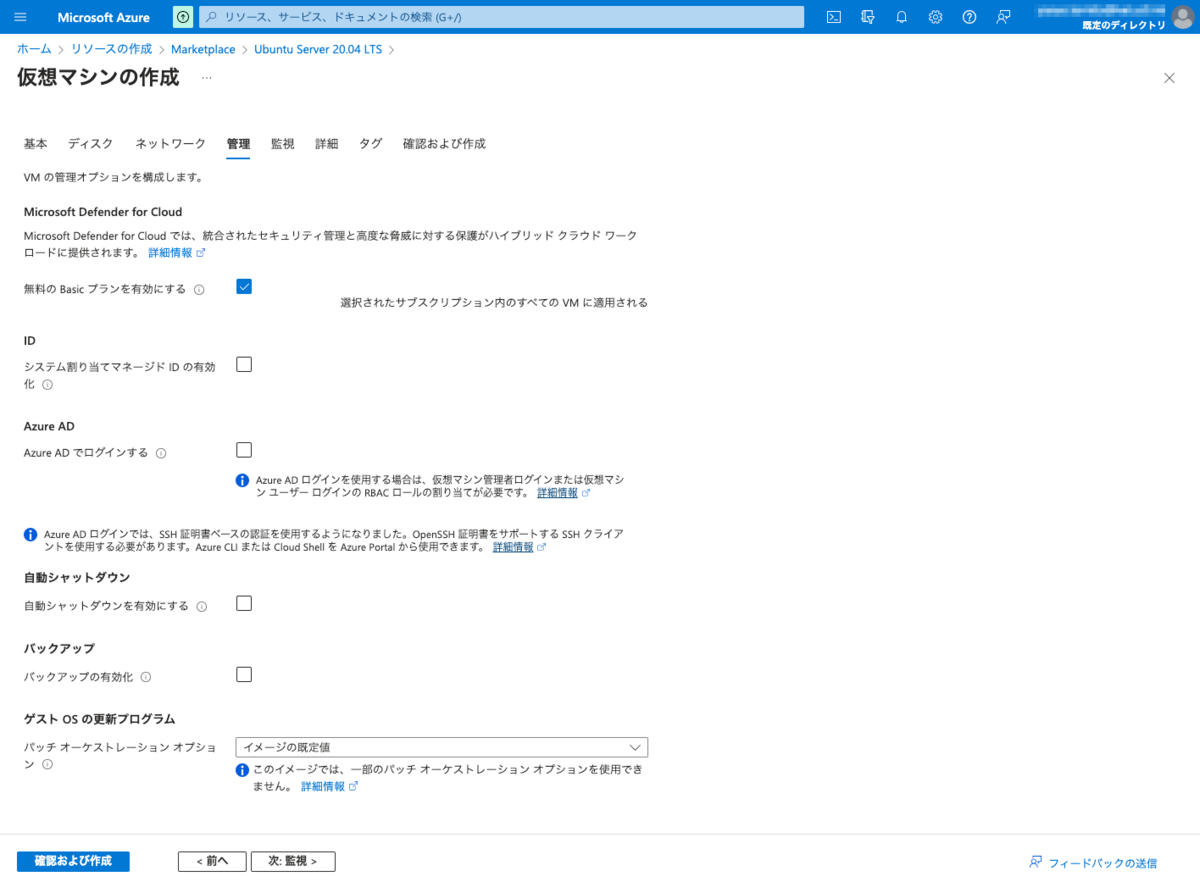Viewport: 1200px width, 893px height.
Task: Switch to the ディスク tab
Action: [91, 144]
